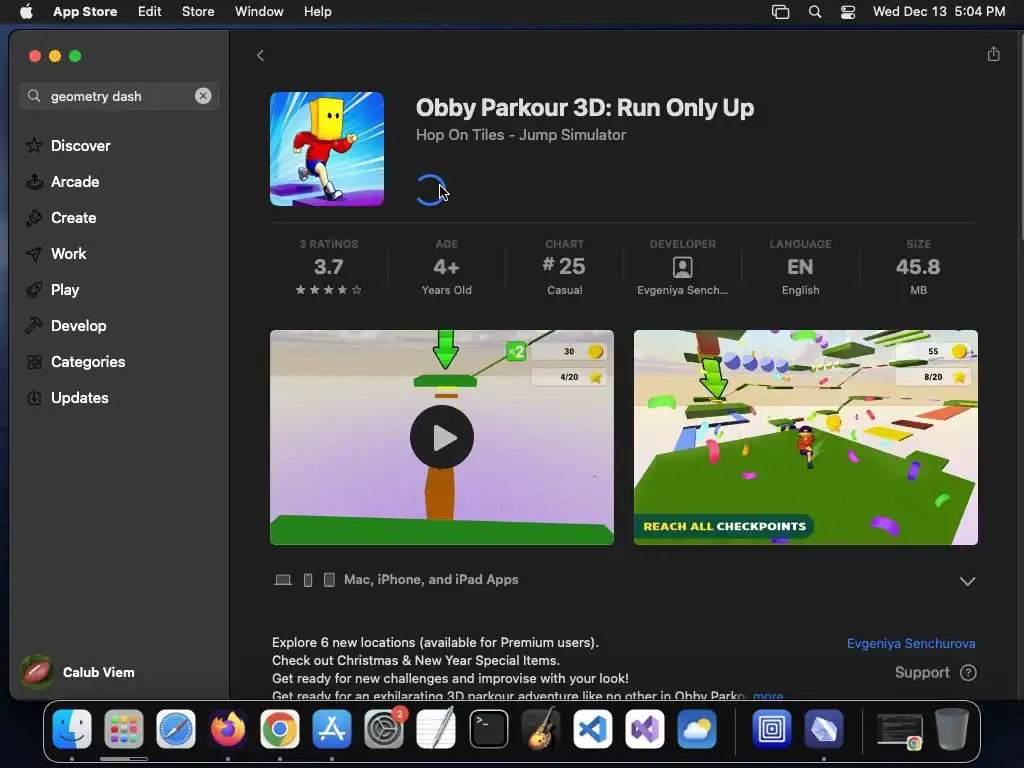
Task: Launch GarageBand from the Dock
Action: [541, 729]
